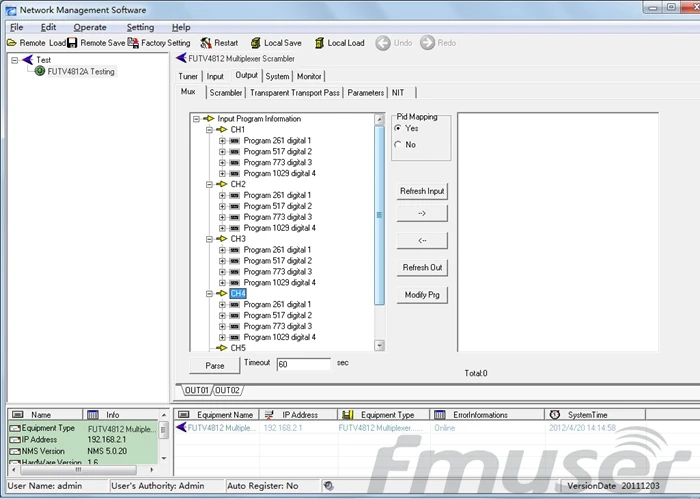Image resolution: width=700 pixels, height=499 pixels.
Task: Click the IP Address column header icon
Action: click(269, 415)
